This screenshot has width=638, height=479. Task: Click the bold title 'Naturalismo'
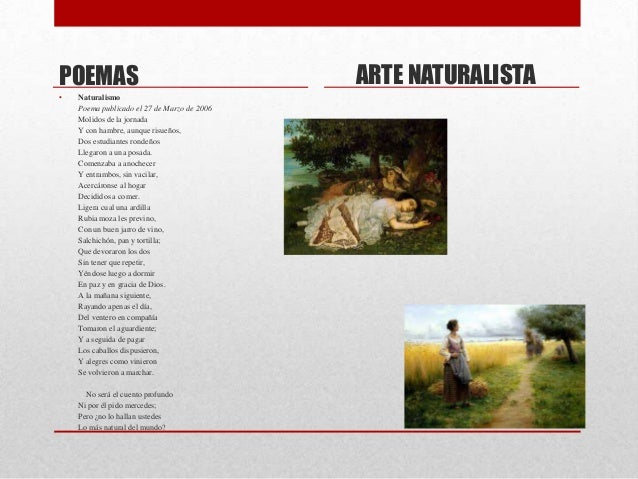coord(99,97)
